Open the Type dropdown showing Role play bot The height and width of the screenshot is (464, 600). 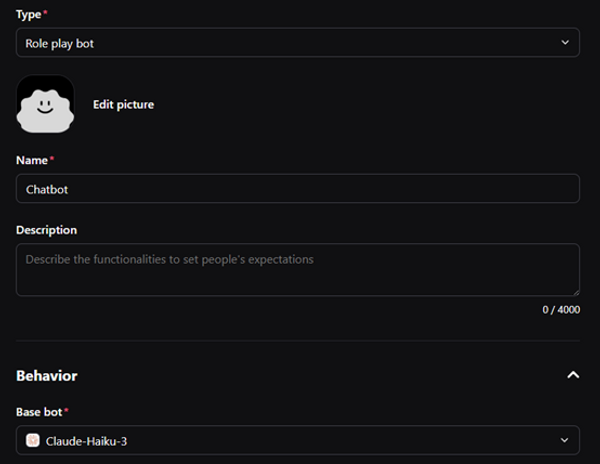click(298, 42)
